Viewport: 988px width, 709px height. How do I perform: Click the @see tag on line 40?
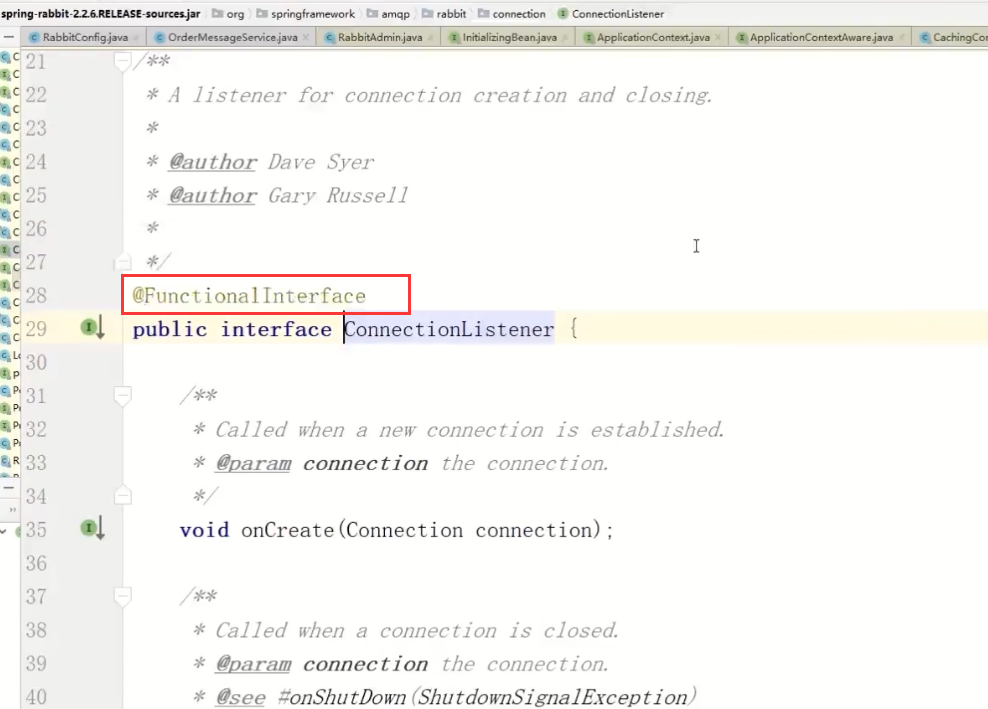[241, 697]
